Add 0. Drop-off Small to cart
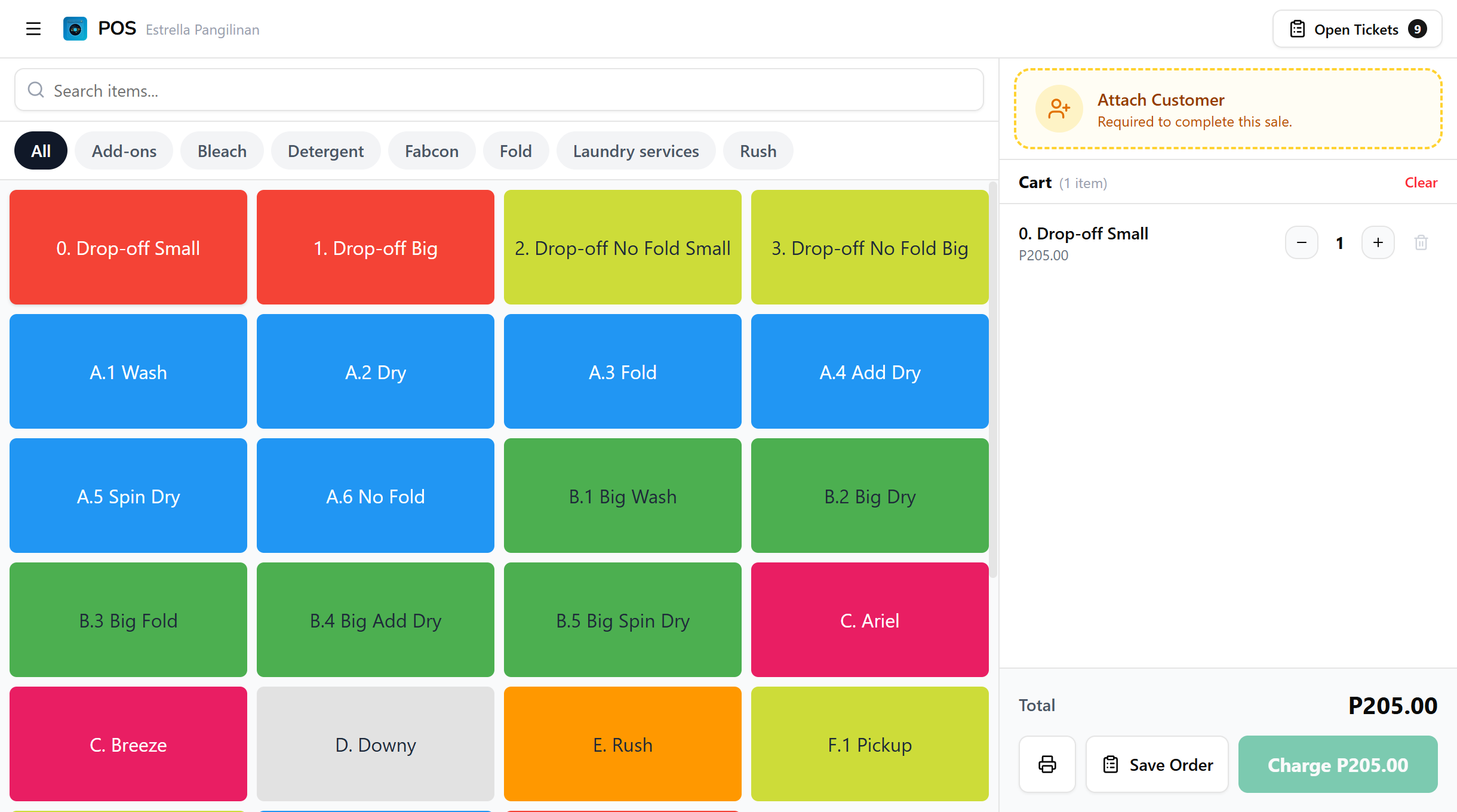The width and height of the screenshot is (1457, 812). [x=128, y=247]
